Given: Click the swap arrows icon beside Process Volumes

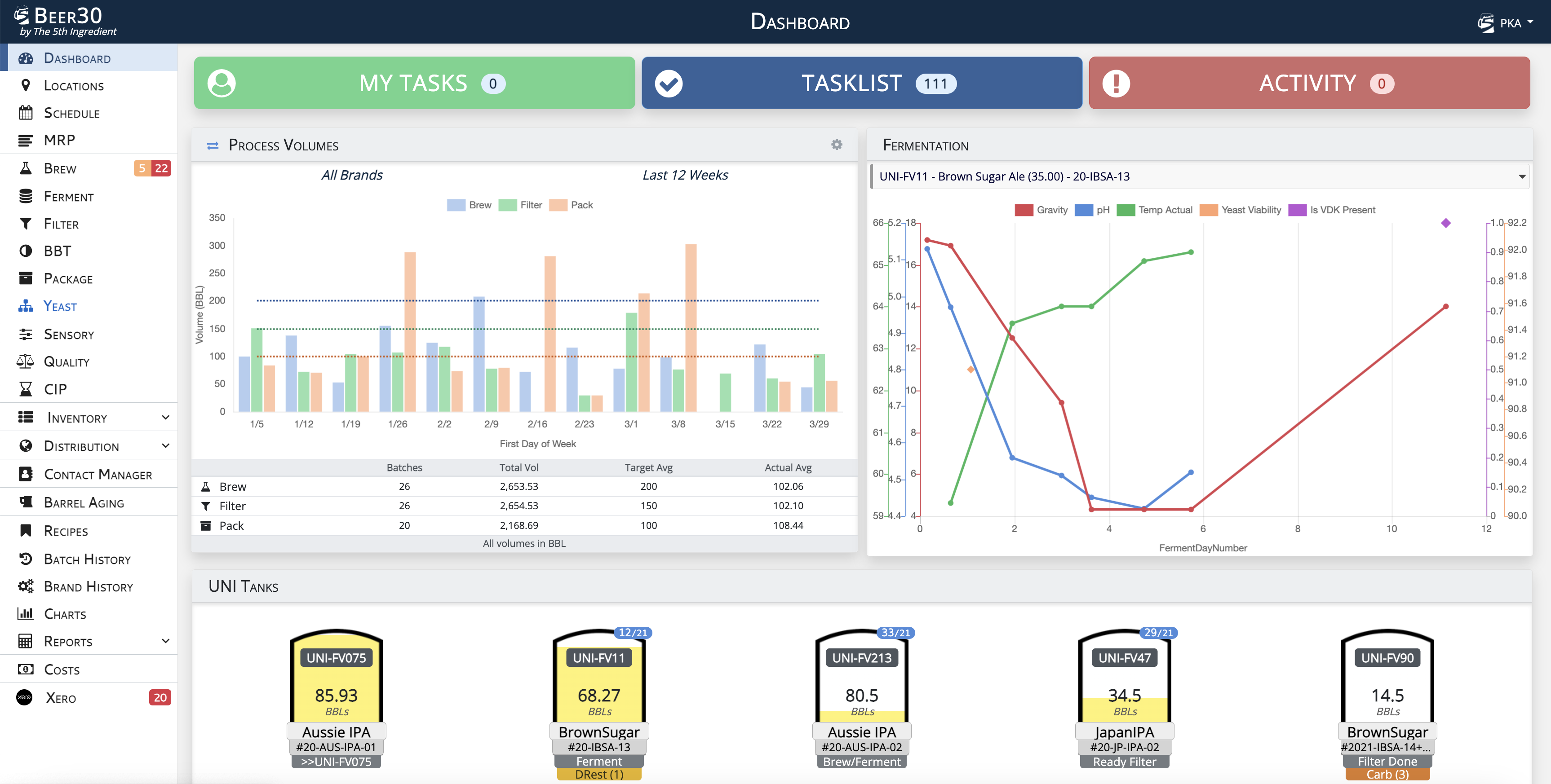Looking at the screenshot, I should point(213,145).
